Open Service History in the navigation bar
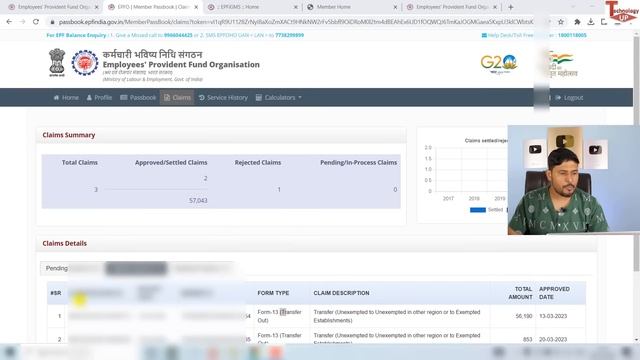This screenshot has height=360, width=640. pyautogui.click(x=223, y=98)
